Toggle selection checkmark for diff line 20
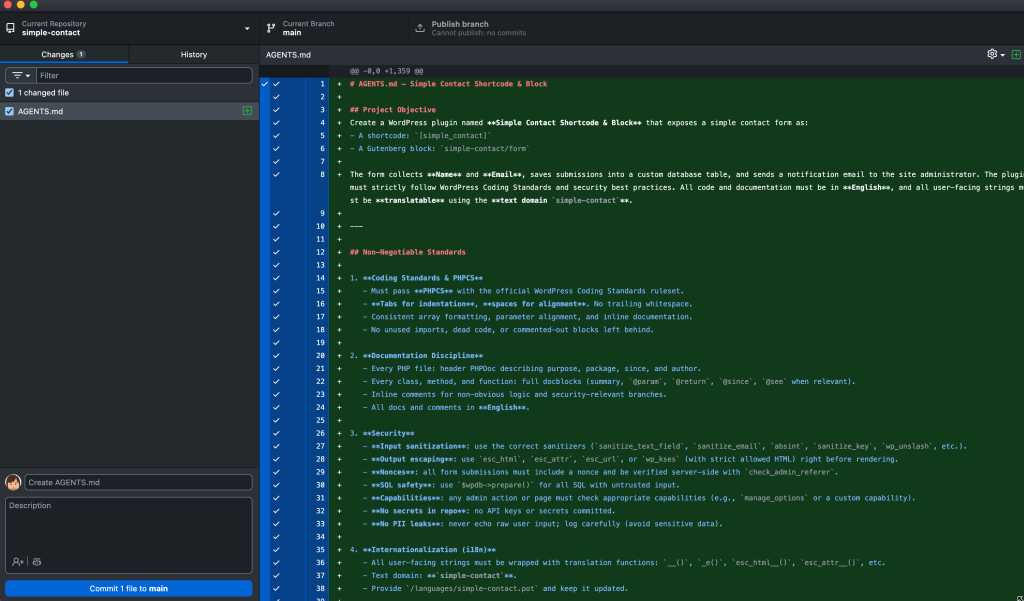This screenshot has width=1024, height=601. click(276, 355)
